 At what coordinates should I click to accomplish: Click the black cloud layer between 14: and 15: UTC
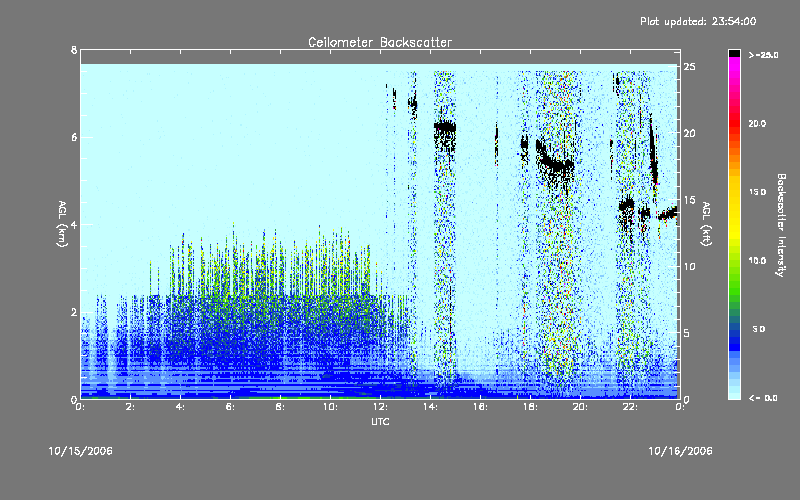pos(445,128)
